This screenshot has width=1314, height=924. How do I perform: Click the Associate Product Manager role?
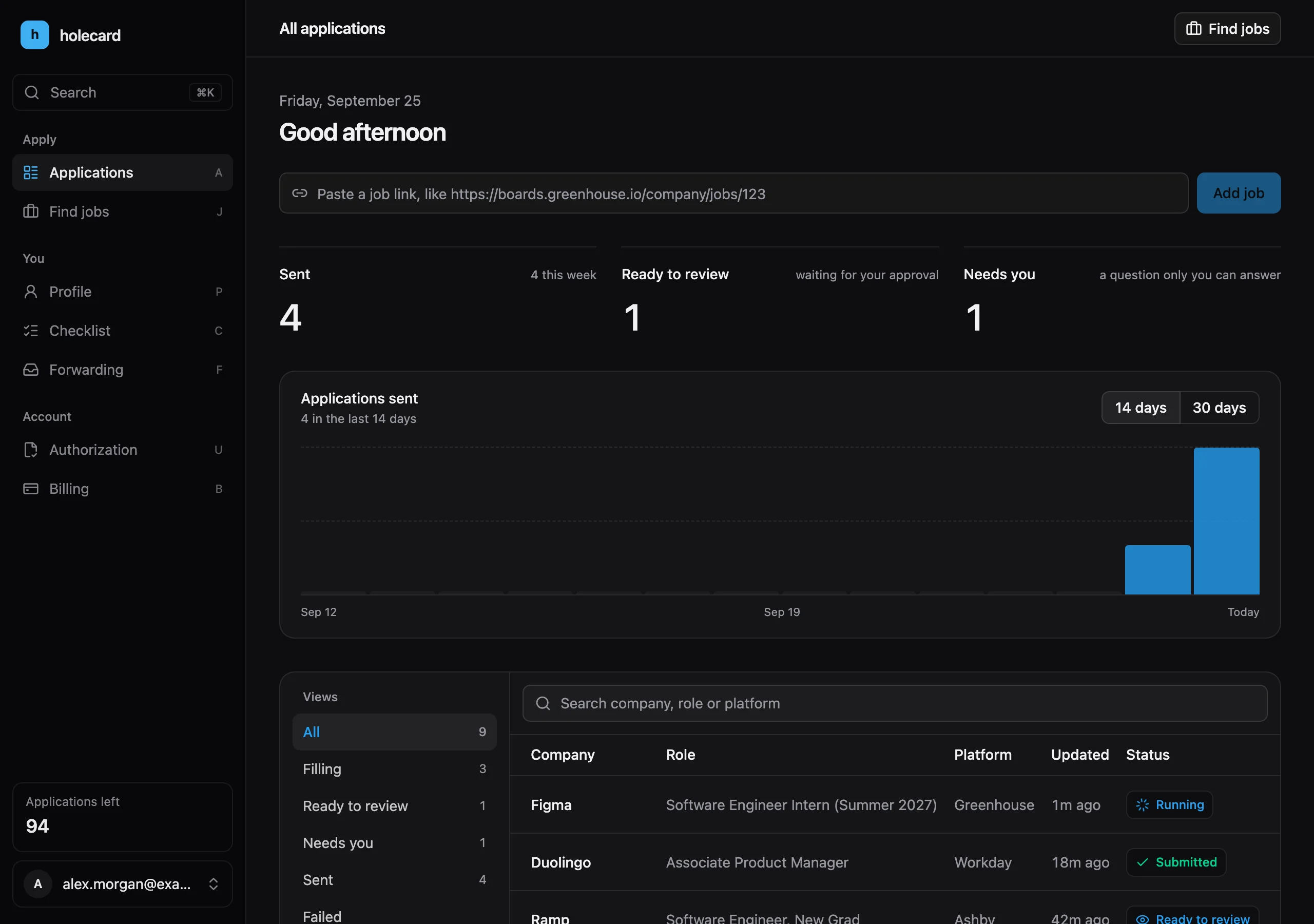click(757, 862)
